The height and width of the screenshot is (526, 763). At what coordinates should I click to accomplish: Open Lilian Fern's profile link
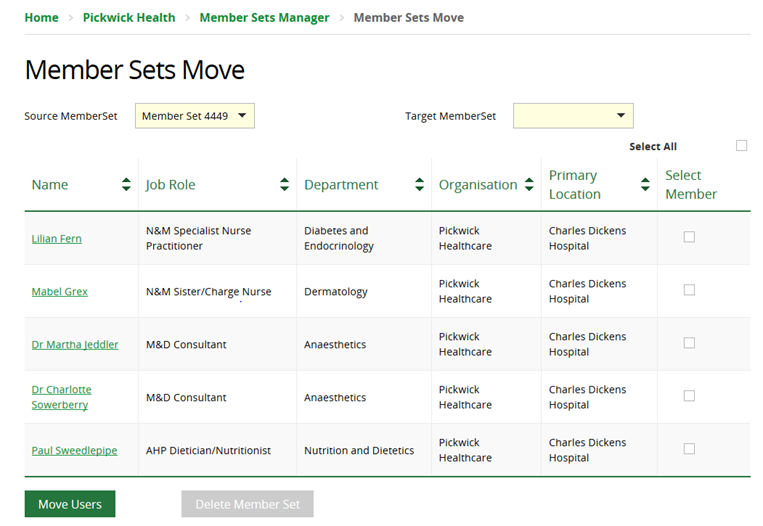click(57, 239)
